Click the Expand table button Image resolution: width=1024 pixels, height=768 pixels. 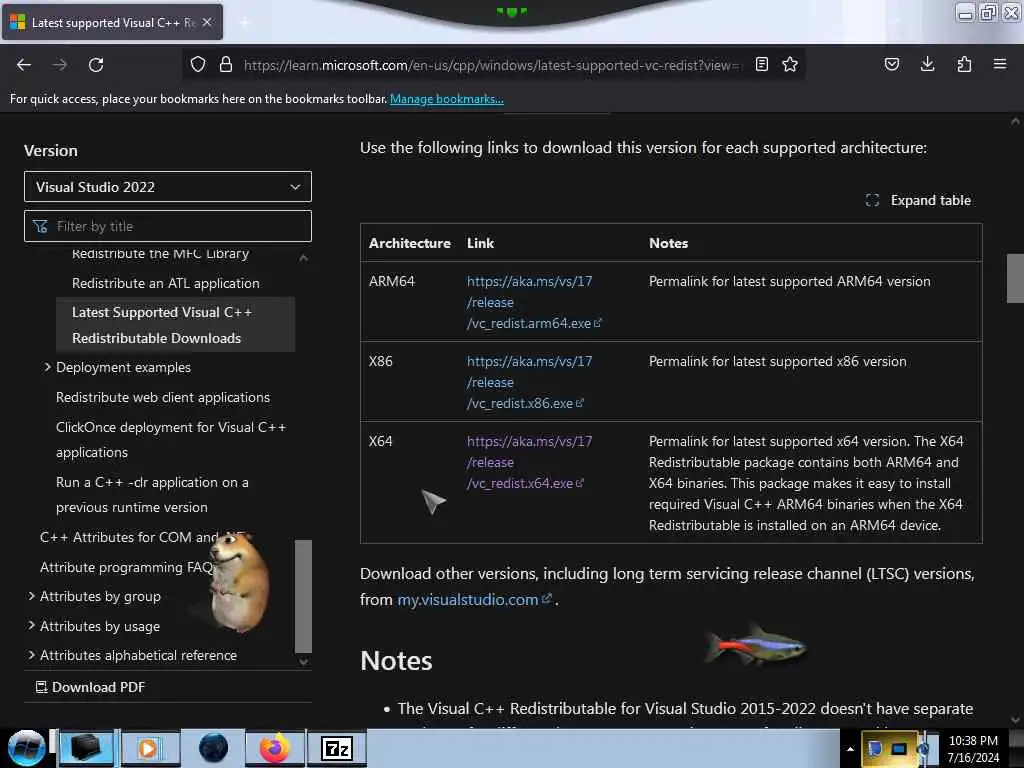(918, 200)
